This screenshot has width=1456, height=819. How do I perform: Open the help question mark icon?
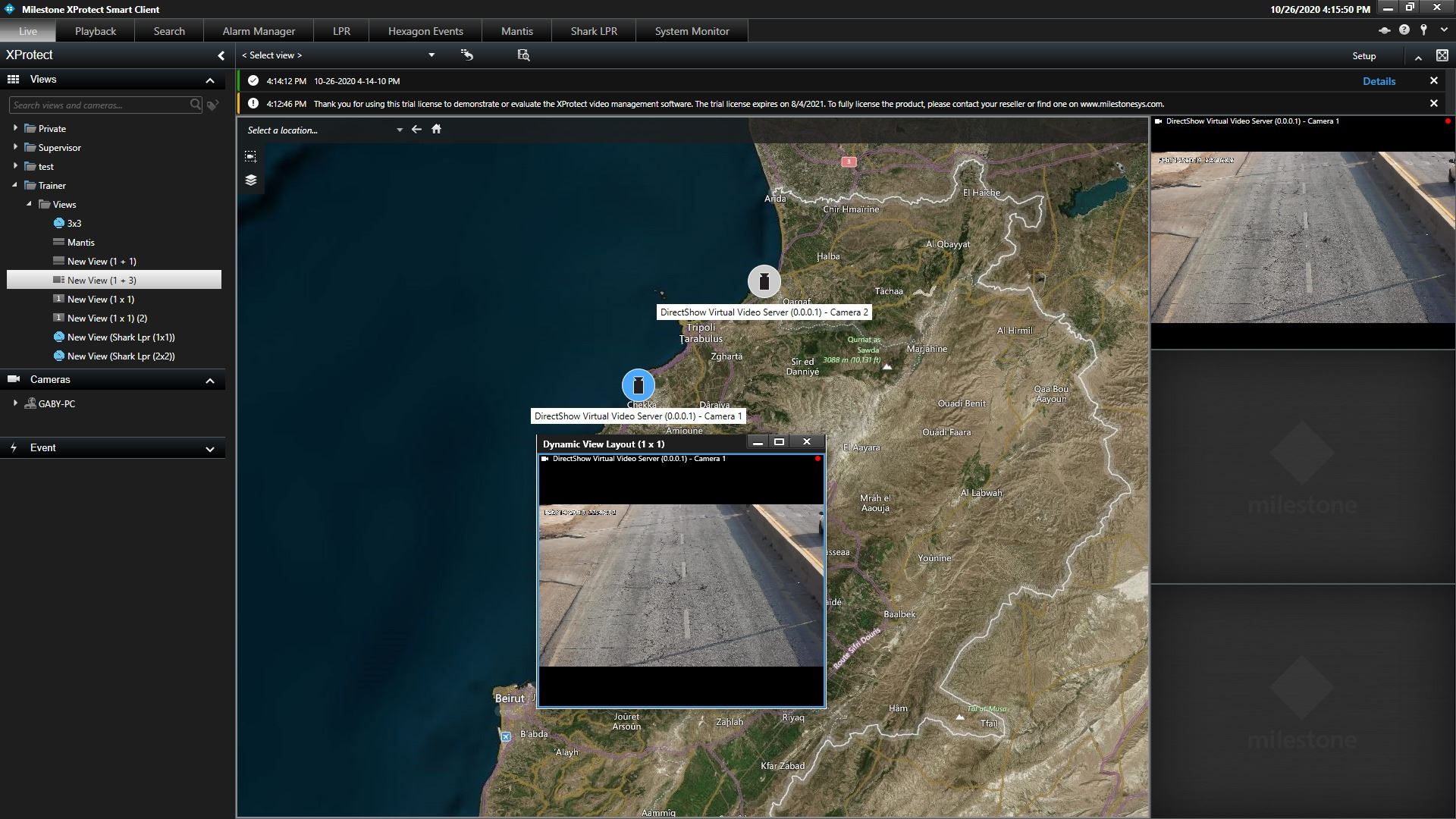pyautogui.click(x=1404, y=30)
